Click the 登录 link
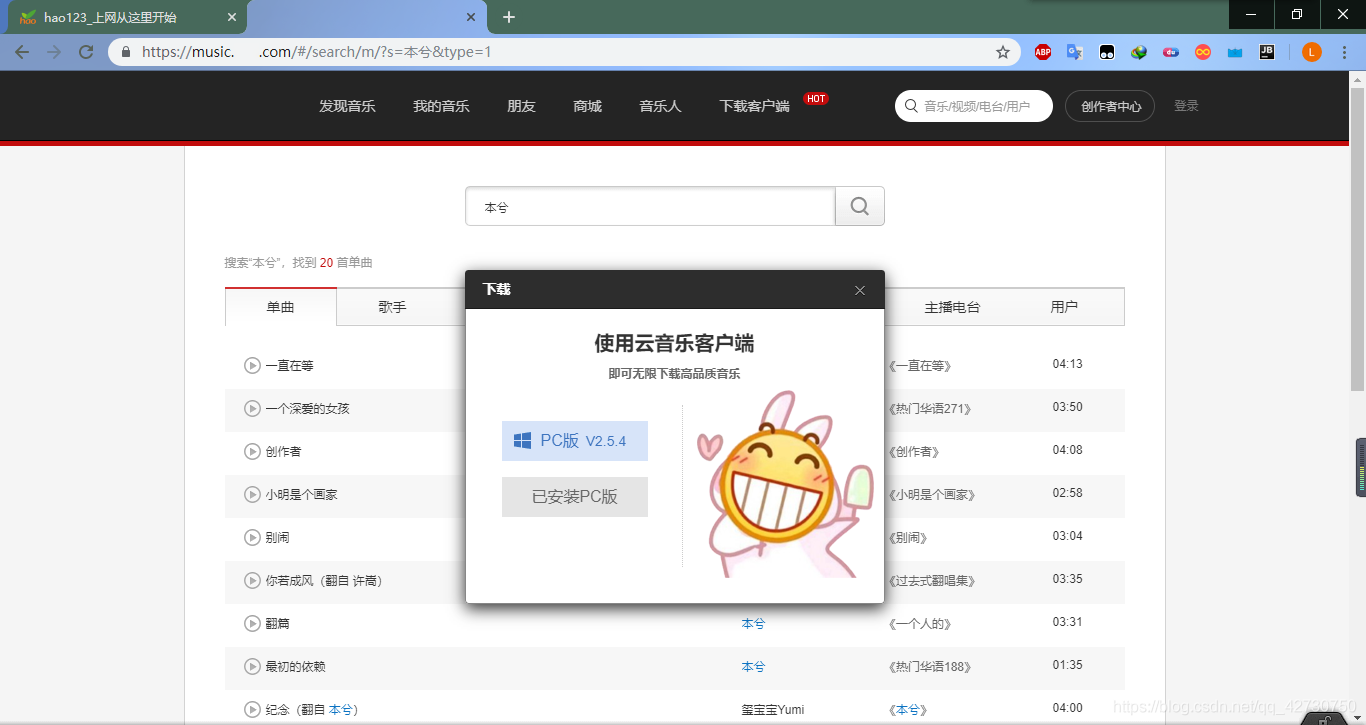Viewport: 1366px width, 725px height. pyautogui.click(x=1186, y=106)
